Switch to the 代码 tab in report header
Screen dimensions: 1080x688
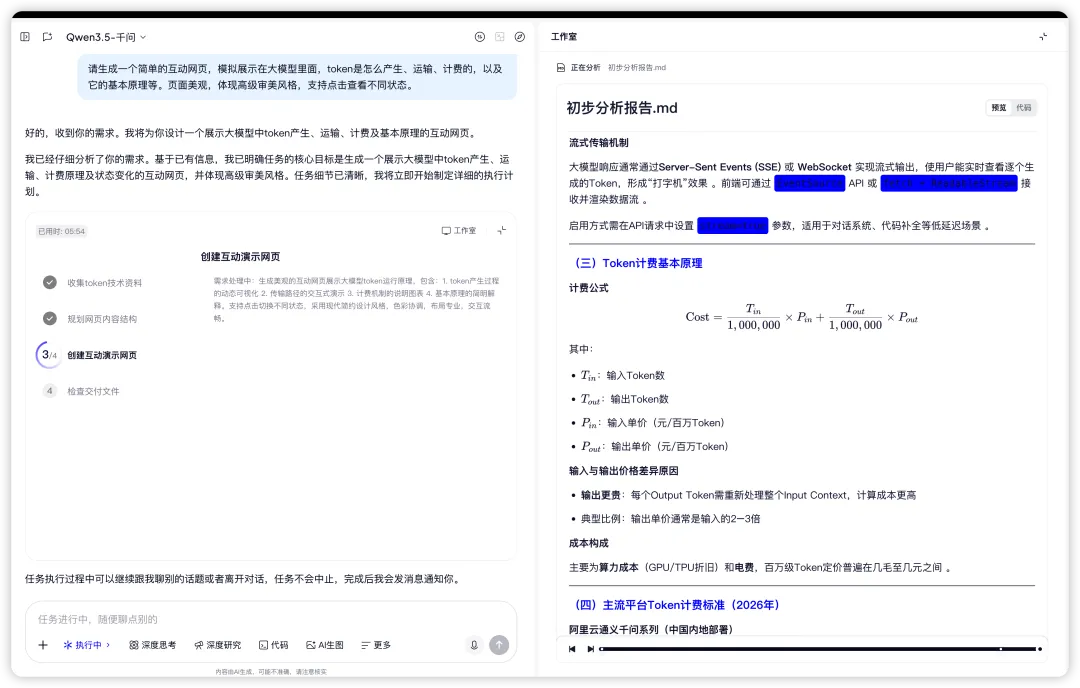pos(1024,107)
